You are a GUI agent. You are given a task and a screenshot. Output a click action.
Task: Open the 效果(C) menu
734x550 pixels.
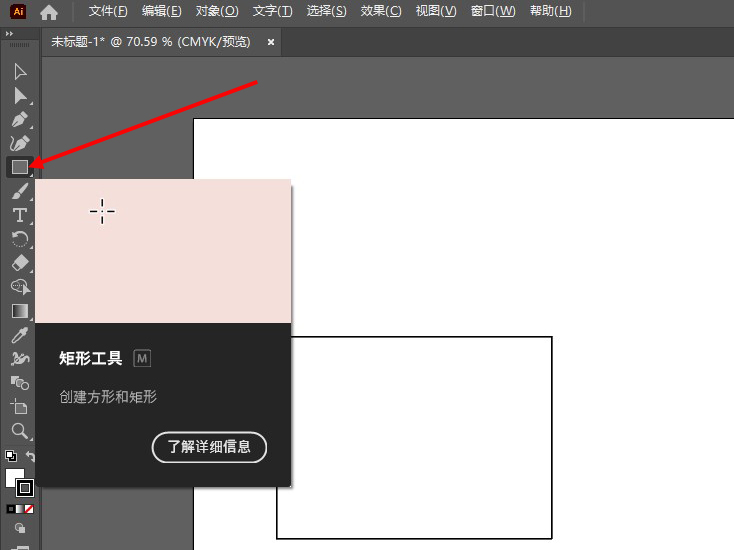pyautogui.click(x=380, y=11)
